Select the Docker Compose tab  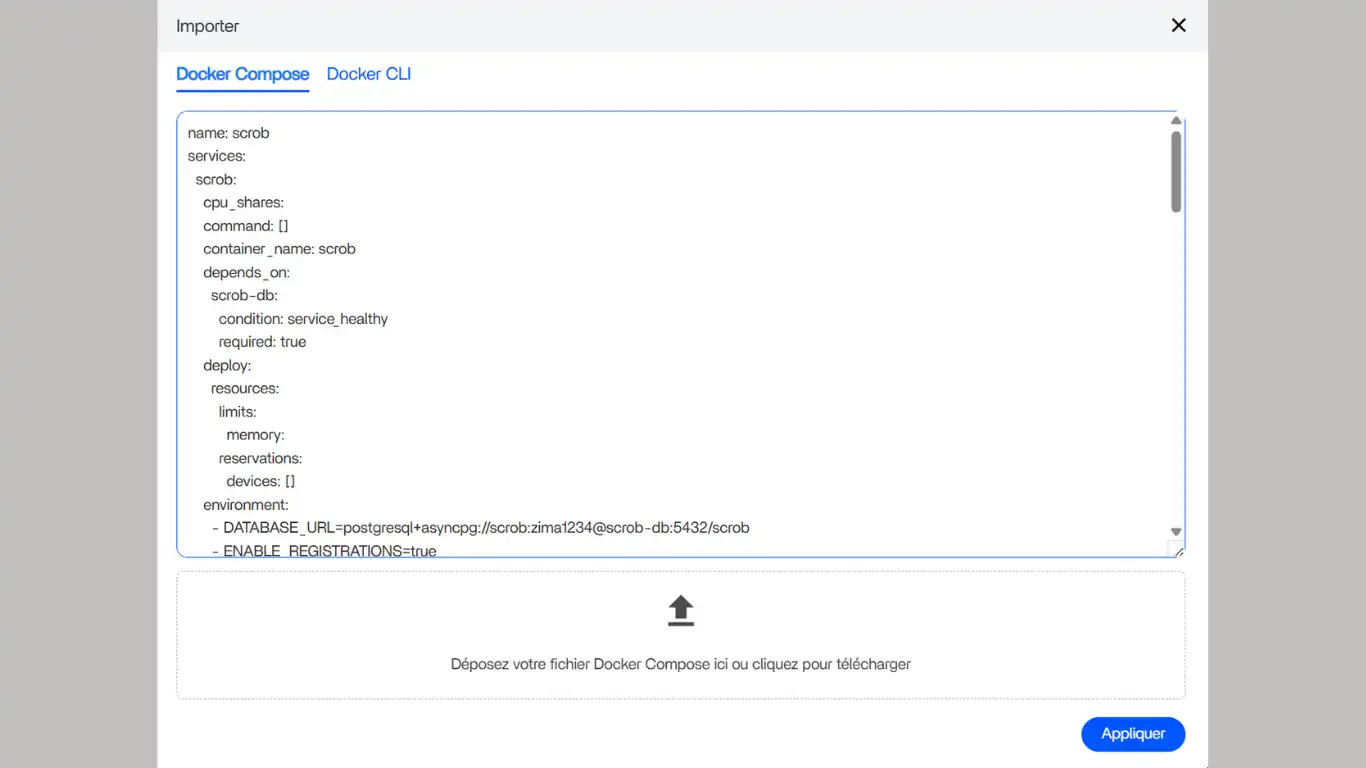242,74
